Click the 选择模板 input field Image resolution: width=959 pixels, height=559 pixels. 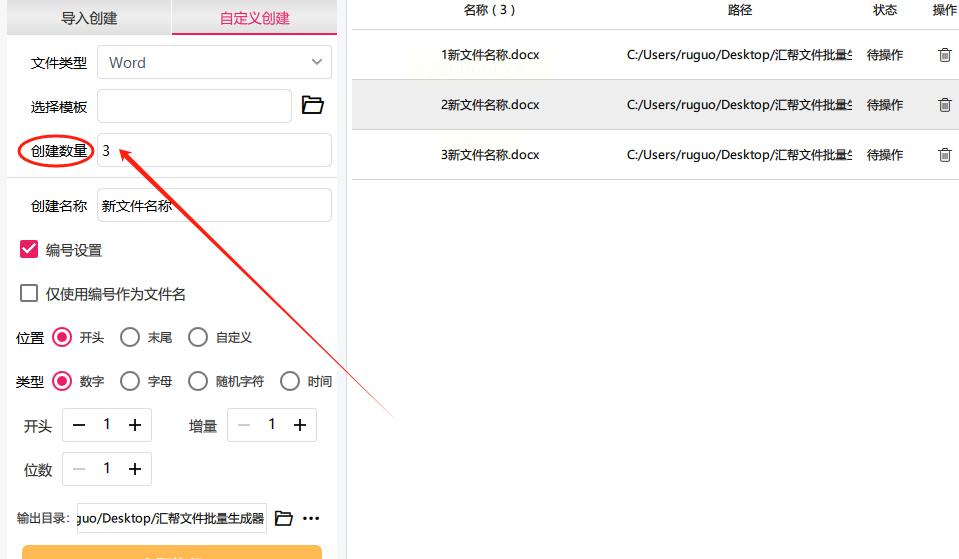(x=194, y=106)
